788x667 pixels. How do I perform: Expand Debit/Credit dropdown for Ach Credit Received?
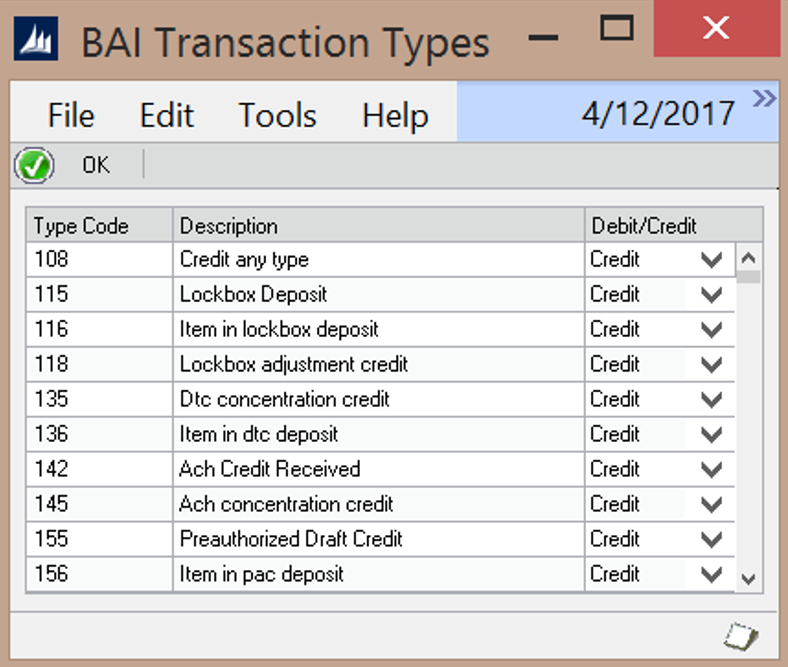click(x=711, y=470)
